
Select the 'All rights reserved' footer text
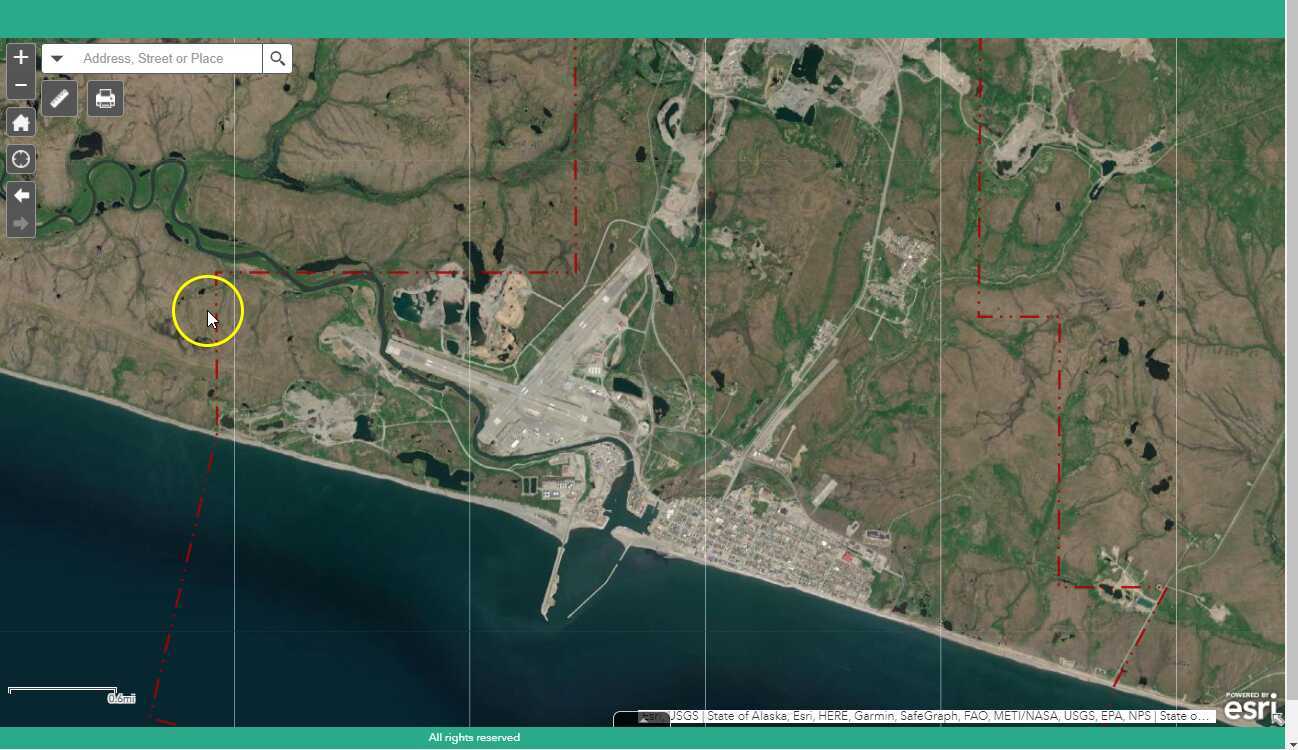474,738
